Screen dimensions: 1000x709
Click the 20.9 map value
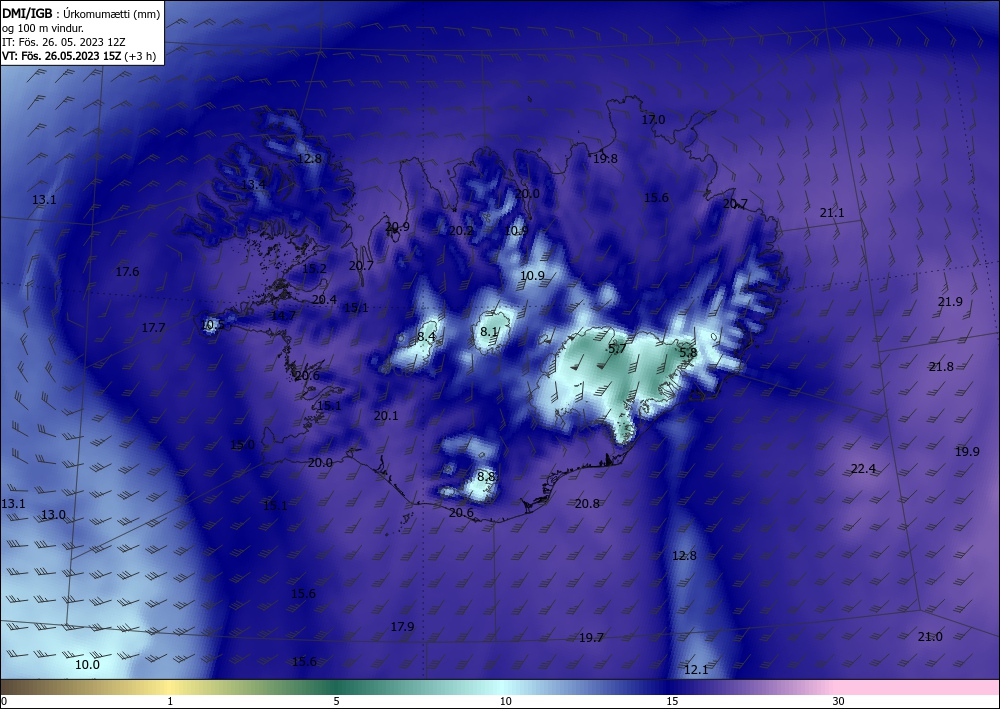point(397,226)
